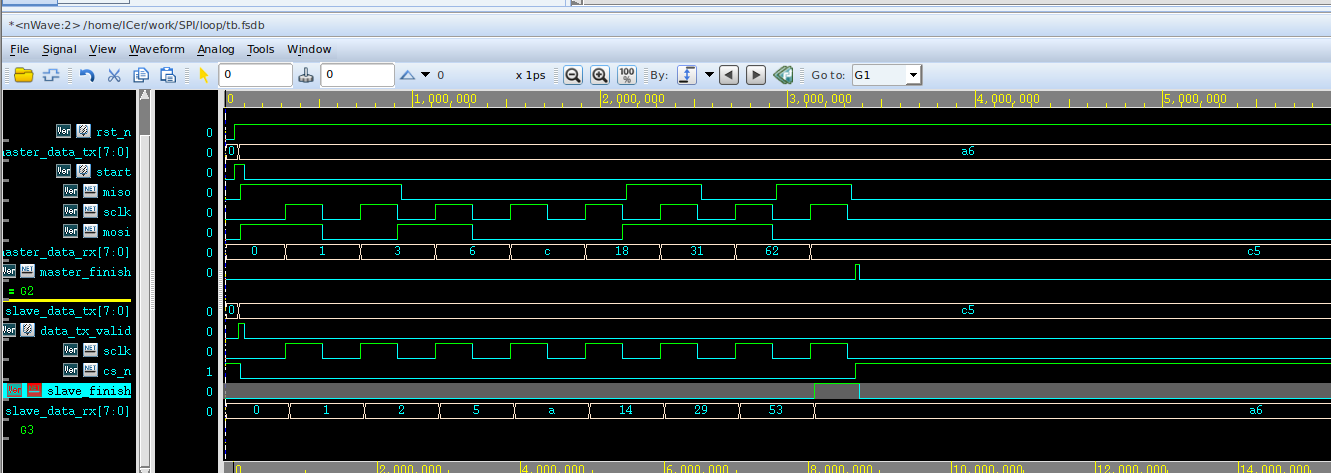This screenshot has width=1331, height=473.
Task: Select the mosi signal
Action: pyautogui.click(x=116, y=232)
